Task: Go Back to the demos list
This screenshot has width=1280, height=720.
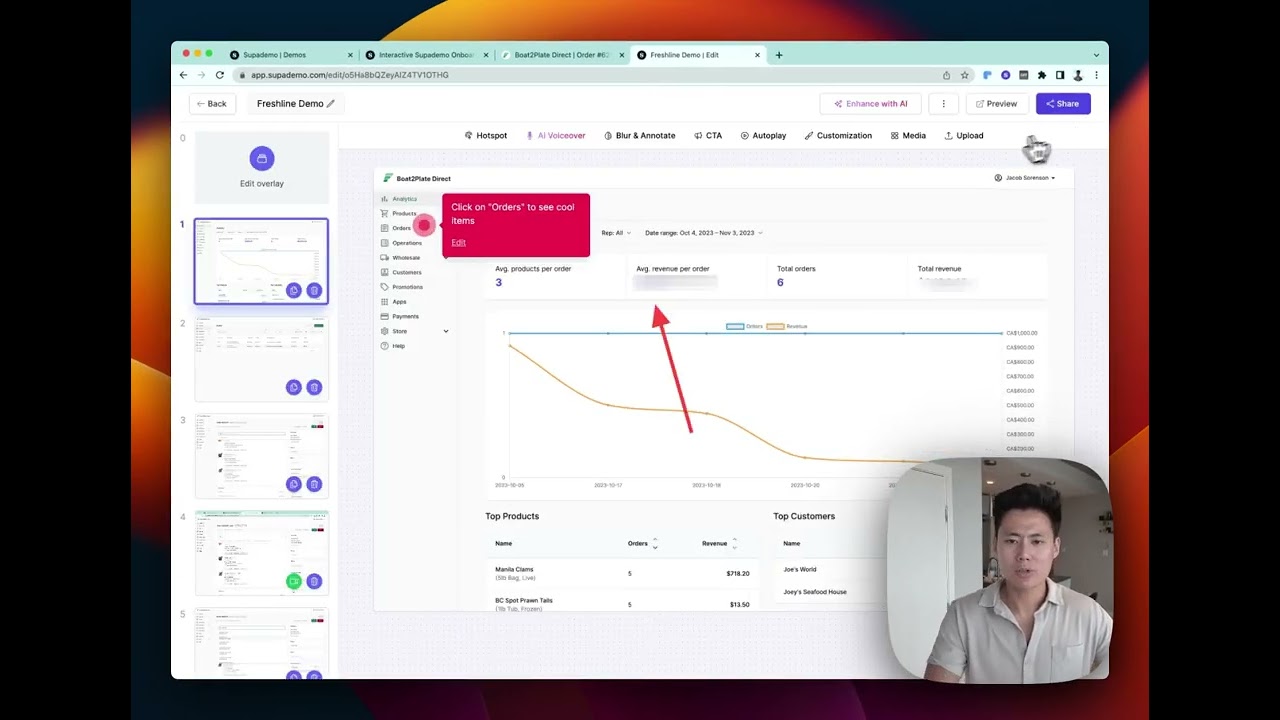Action: [212, 103]
